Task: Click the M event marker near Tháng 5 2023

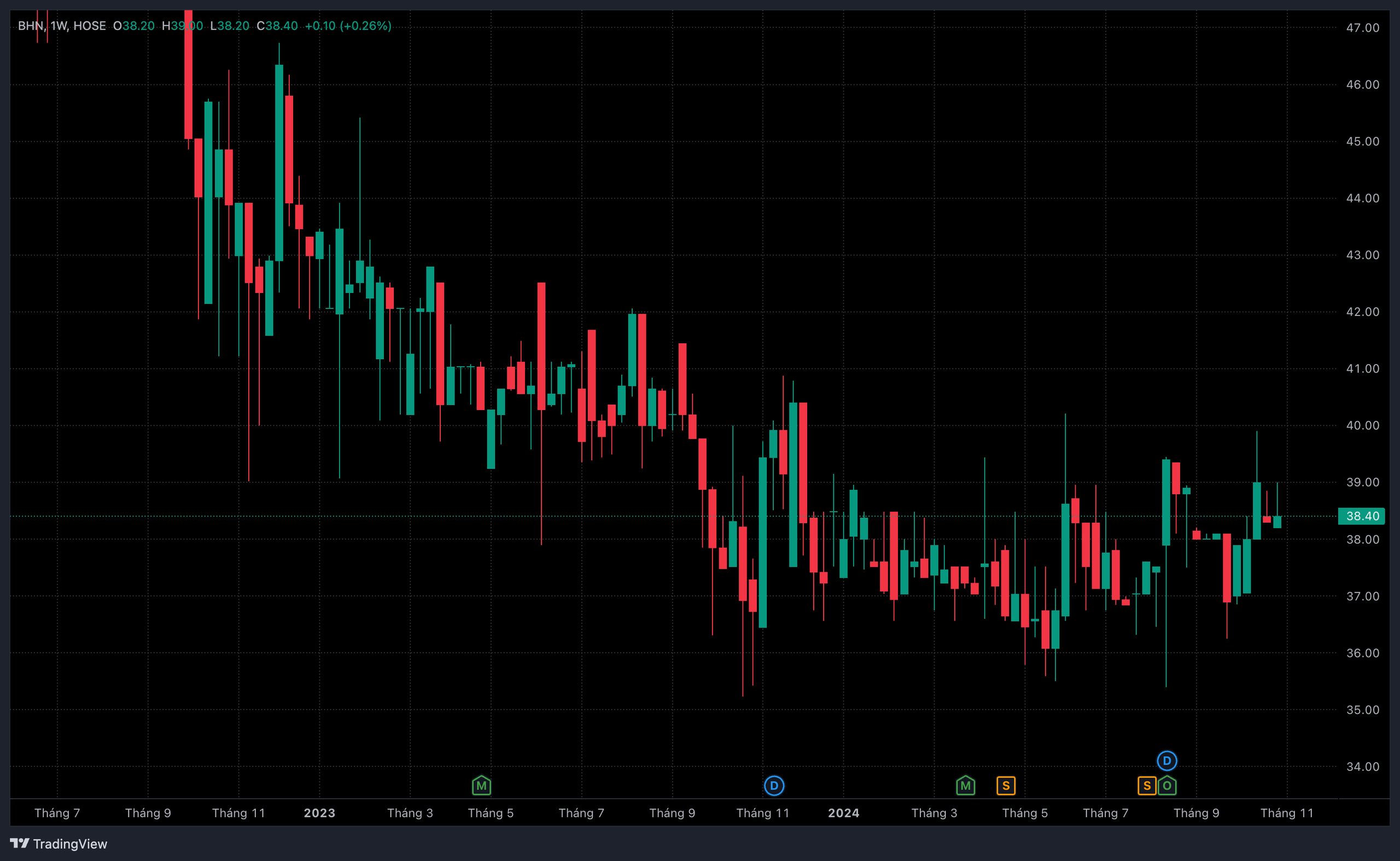Action: (481, 786)
